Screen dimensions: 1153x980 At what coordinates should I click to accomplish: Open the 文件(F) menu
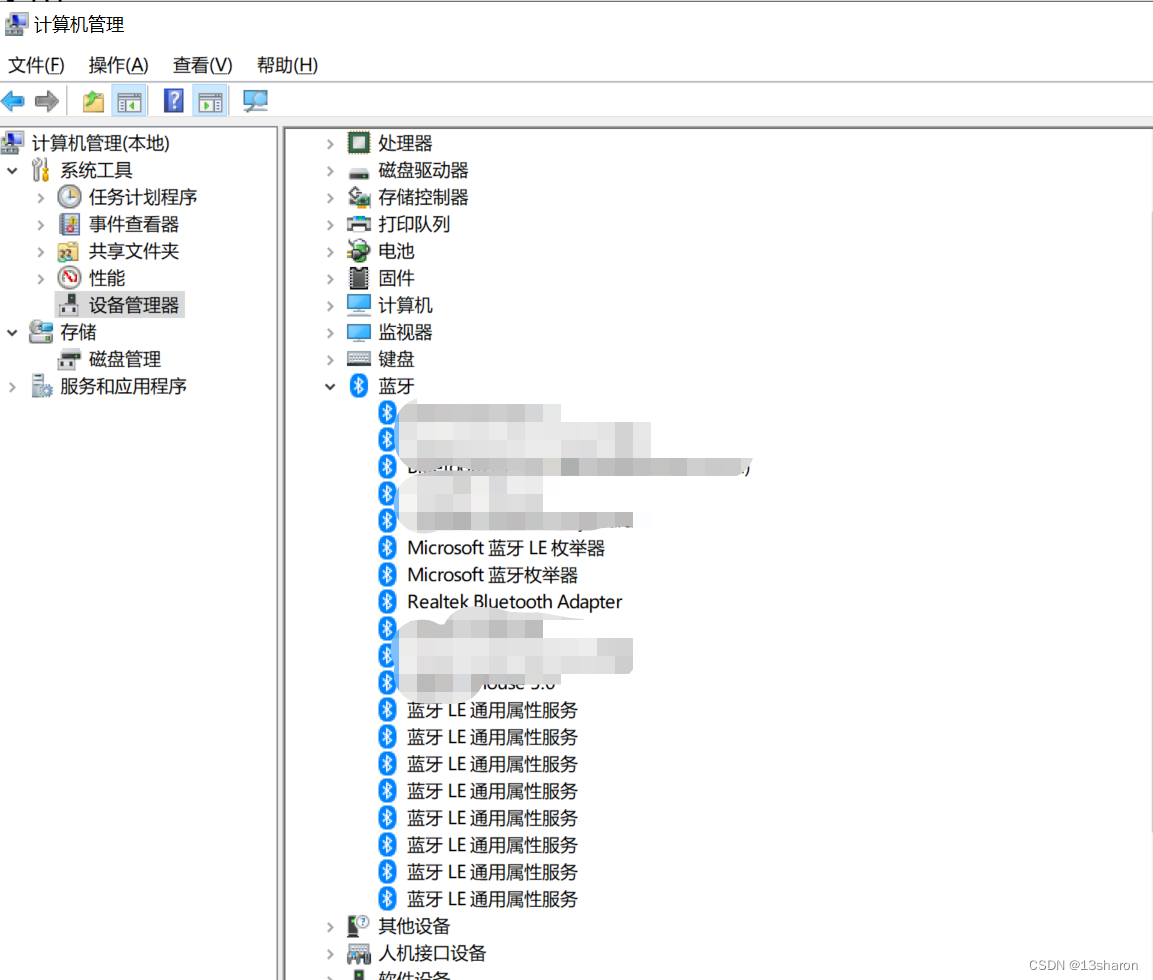point(36,65)
